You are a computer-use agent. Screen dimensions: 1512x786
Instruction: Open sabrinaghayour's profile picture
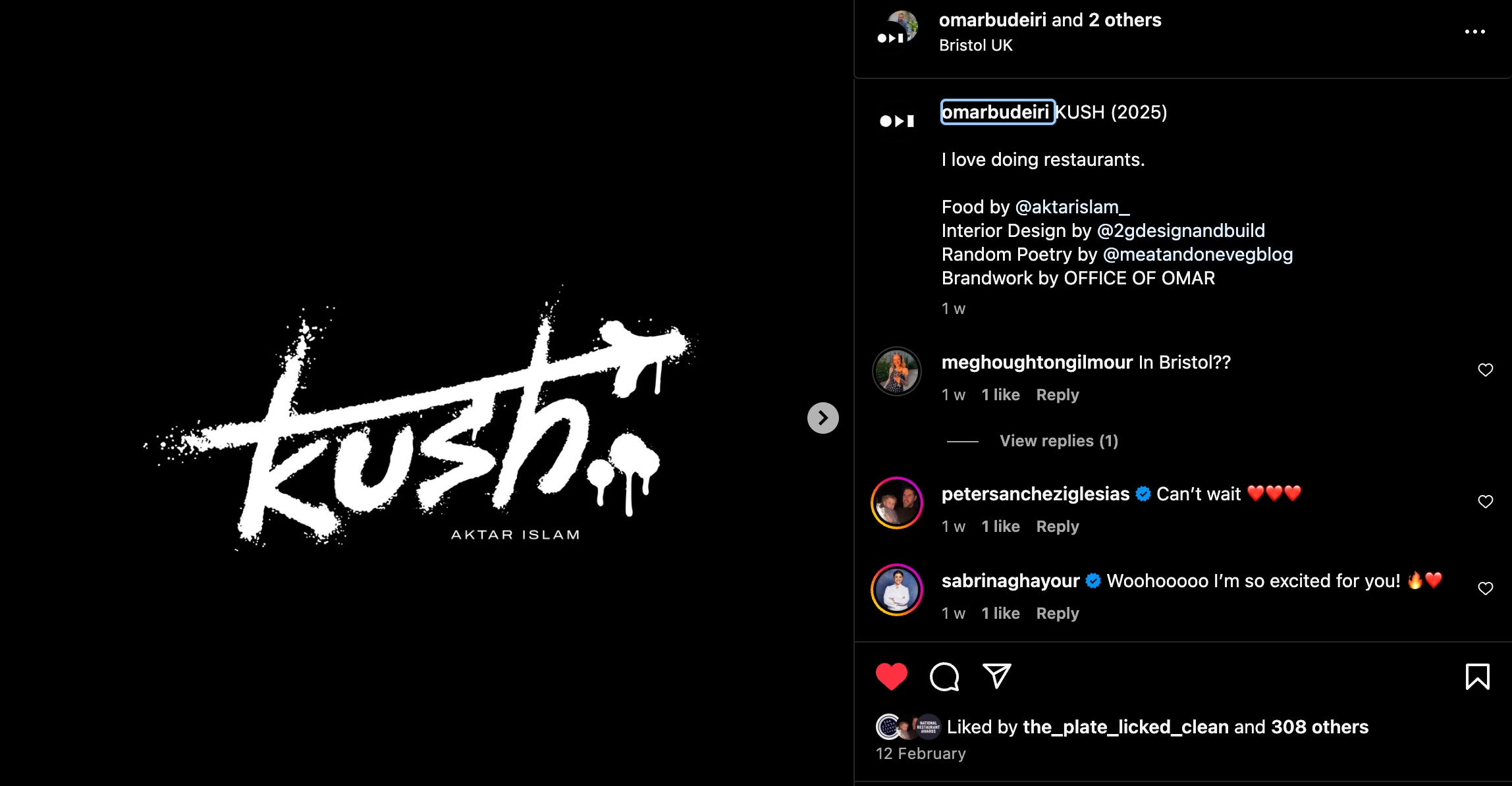[897, 590]
